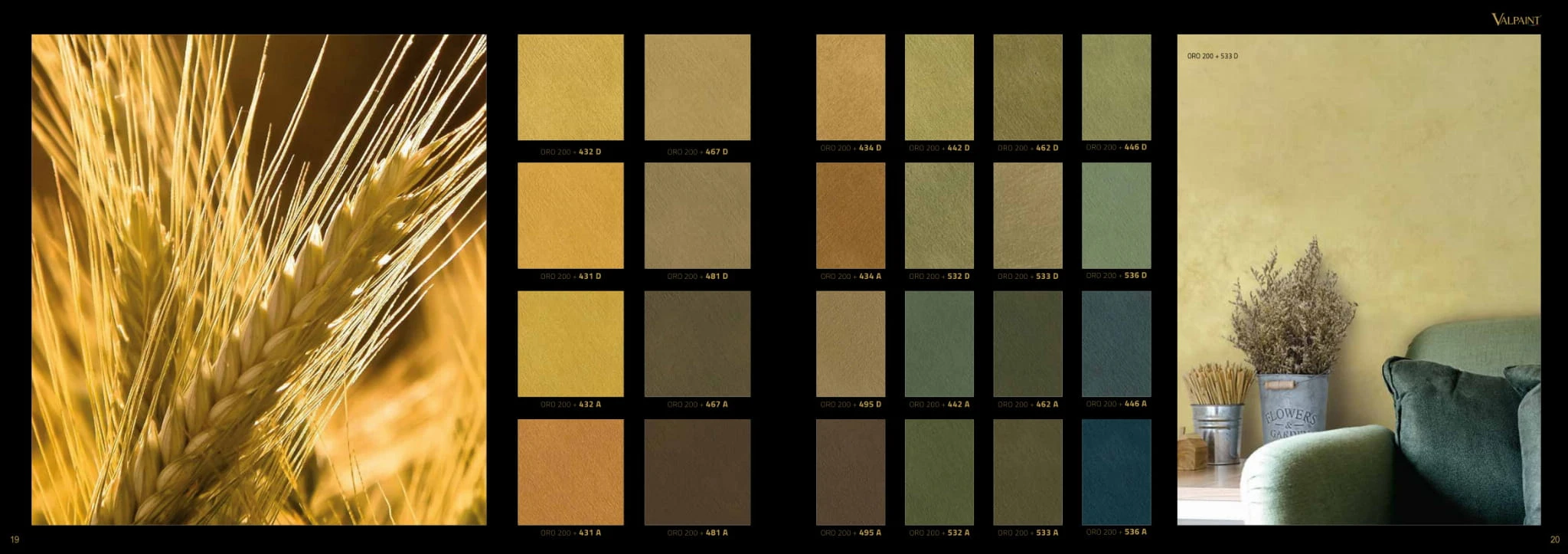Choose the ORO 200 + 446 A swatch
This screenshot has height=554, width=1568.
point(1116,343)
